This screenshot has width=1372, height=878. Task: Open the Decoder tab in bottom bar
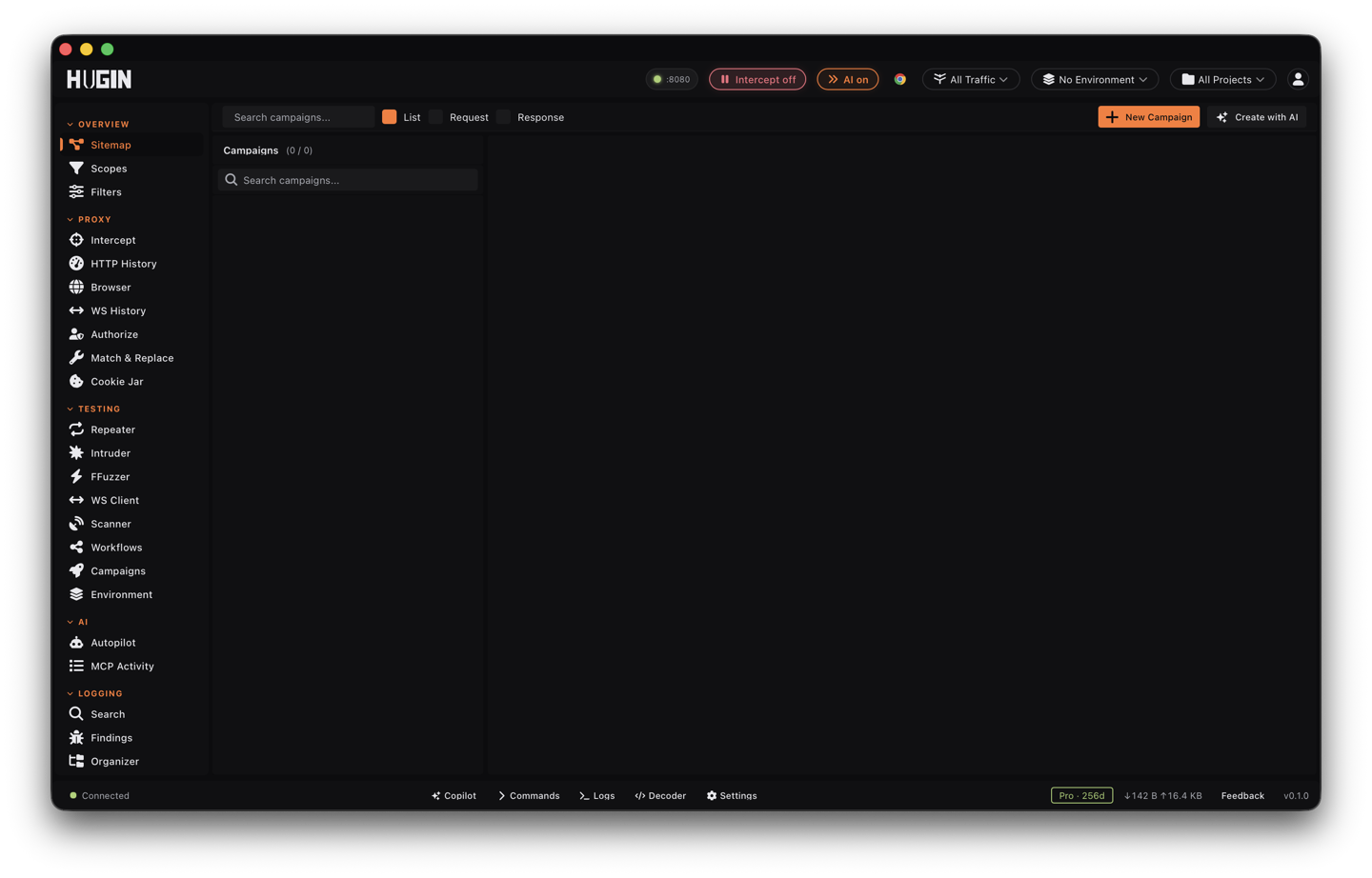click(660, 795)
